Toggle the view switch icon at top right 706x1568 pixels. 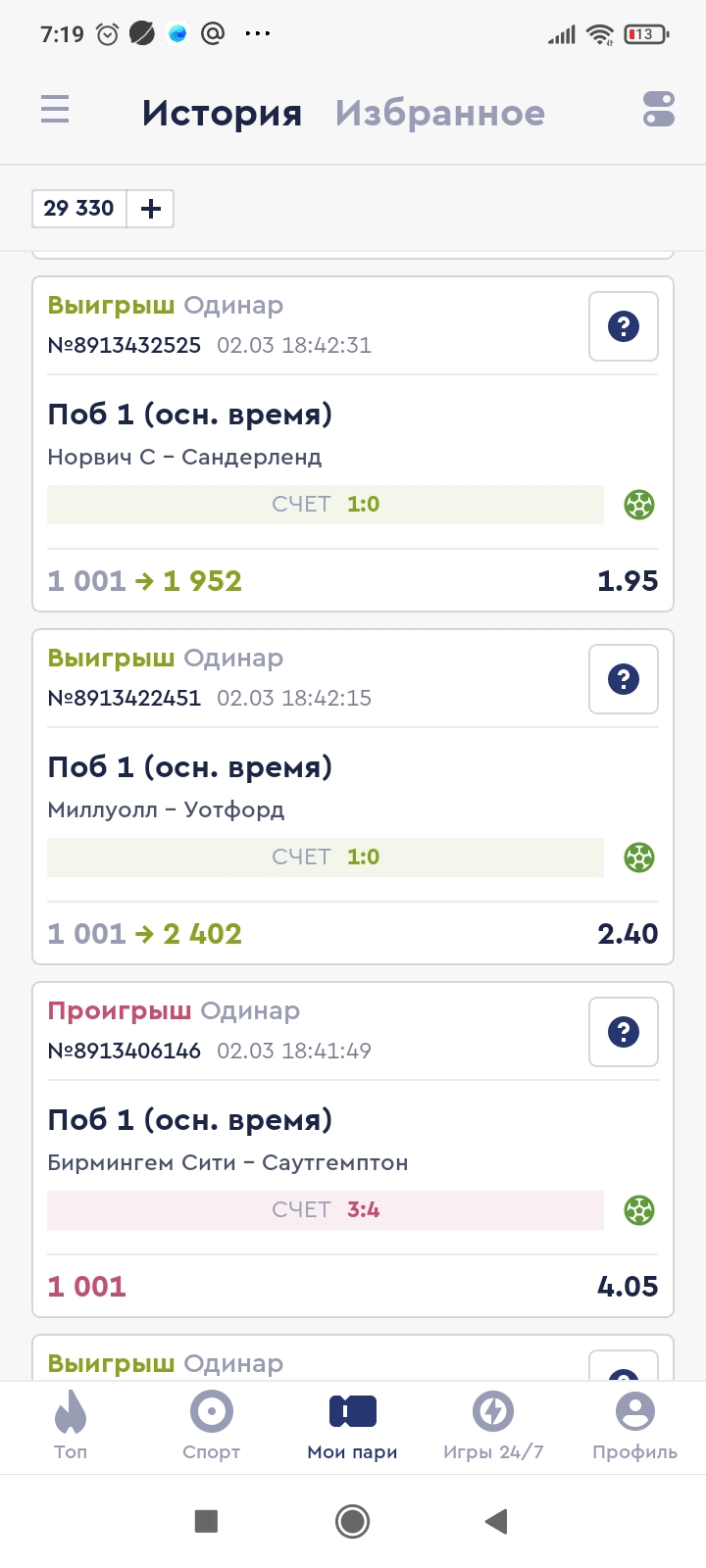[658, 109]
